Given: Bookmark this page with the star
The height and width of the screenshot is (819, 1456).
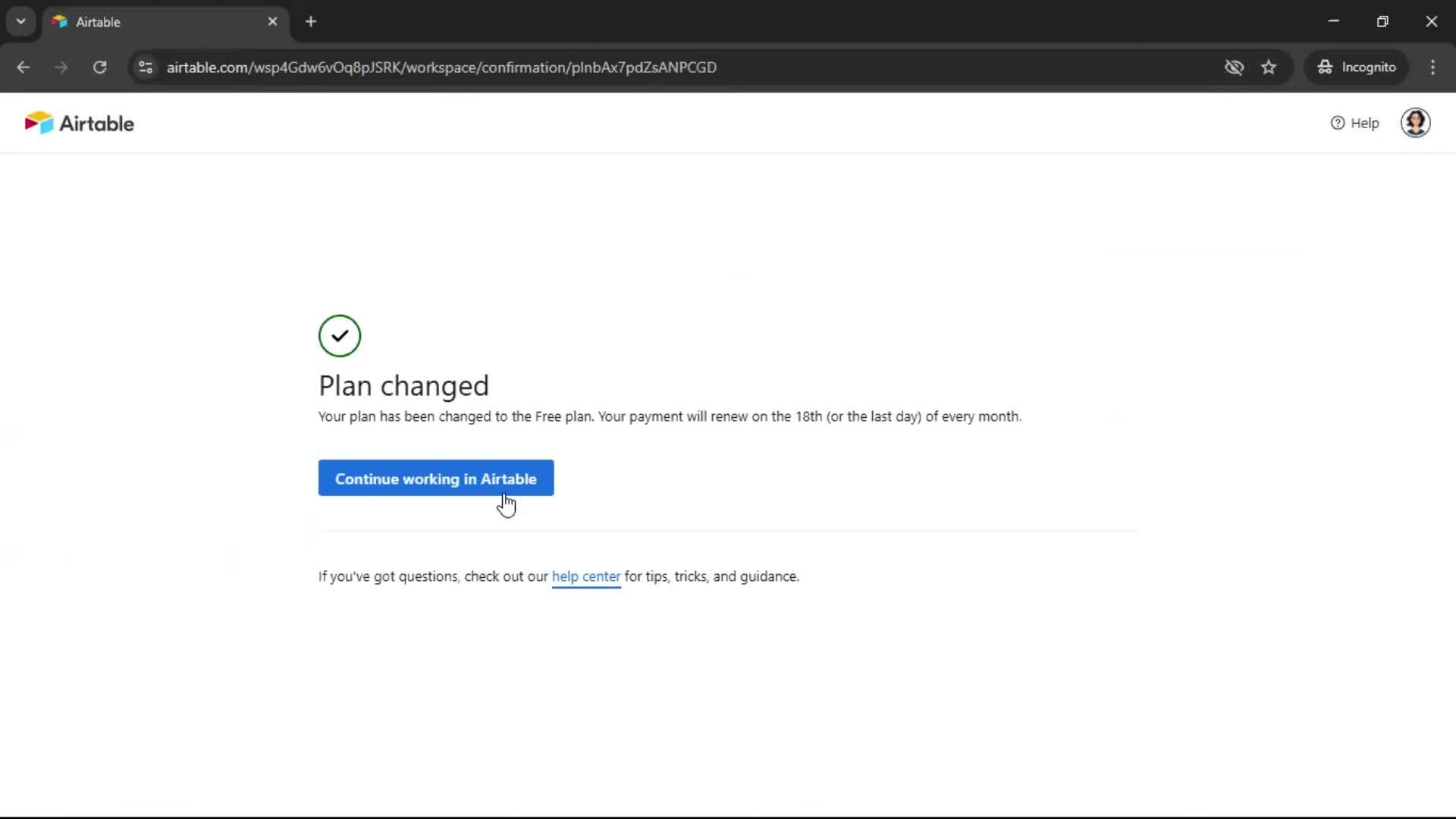Looking at the screenshot, I should (x=1269, y=67).
